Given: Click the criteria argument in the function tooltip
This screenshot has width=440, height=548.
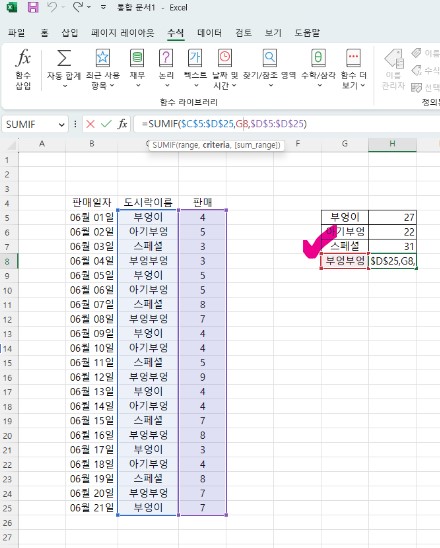Looking at the screenshot, I should [x=216, y=145].
